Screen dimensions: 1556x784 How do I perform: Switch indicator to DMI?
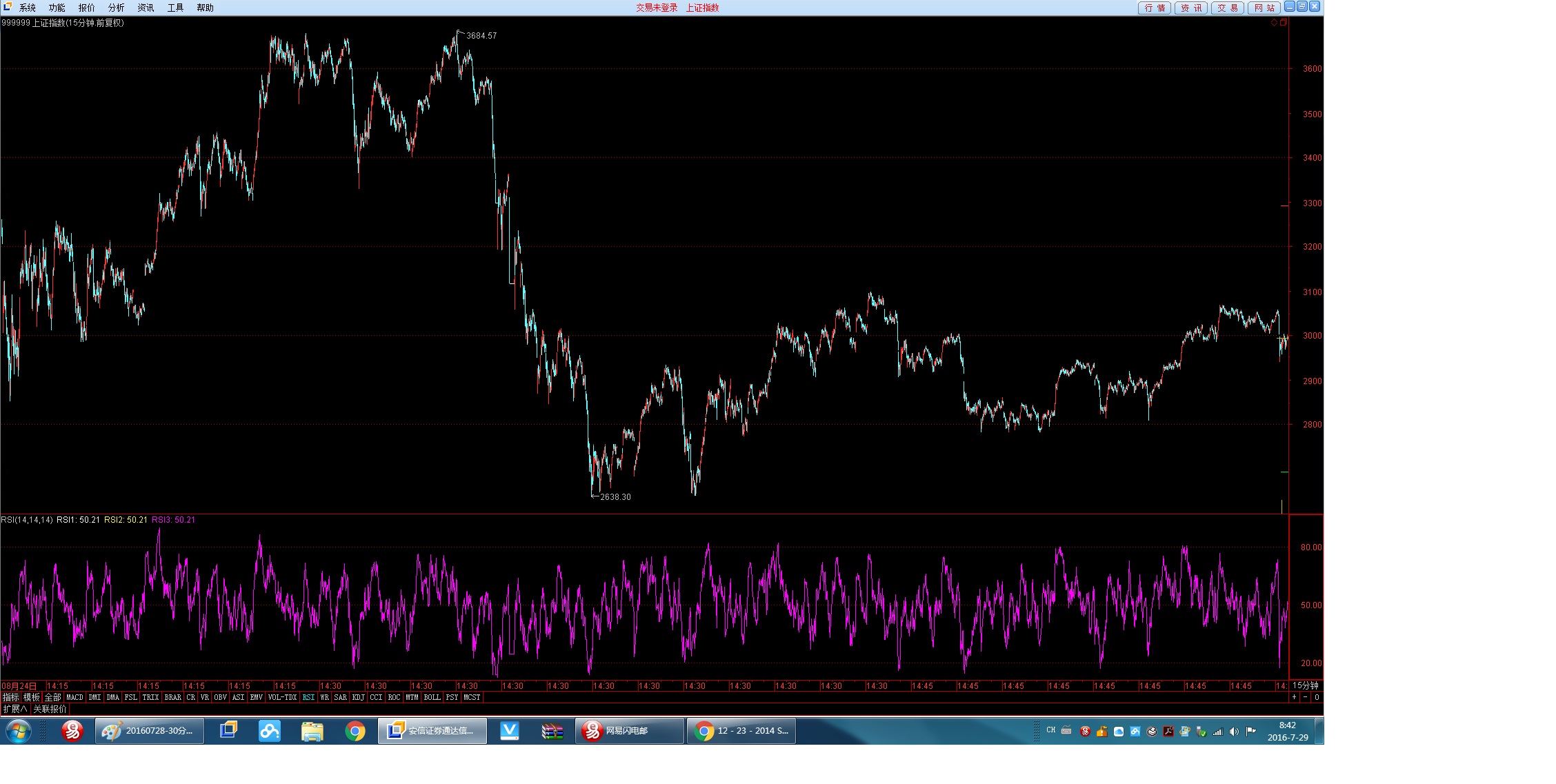pyautogui.click(x=95, y=697)
